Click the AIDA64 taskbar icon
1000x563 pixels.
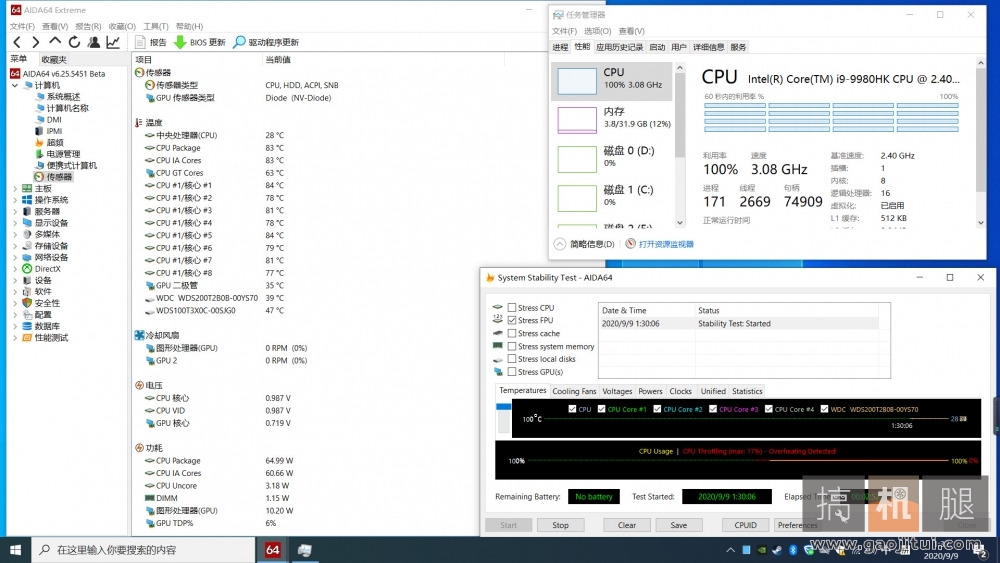[x=272, y=550]
